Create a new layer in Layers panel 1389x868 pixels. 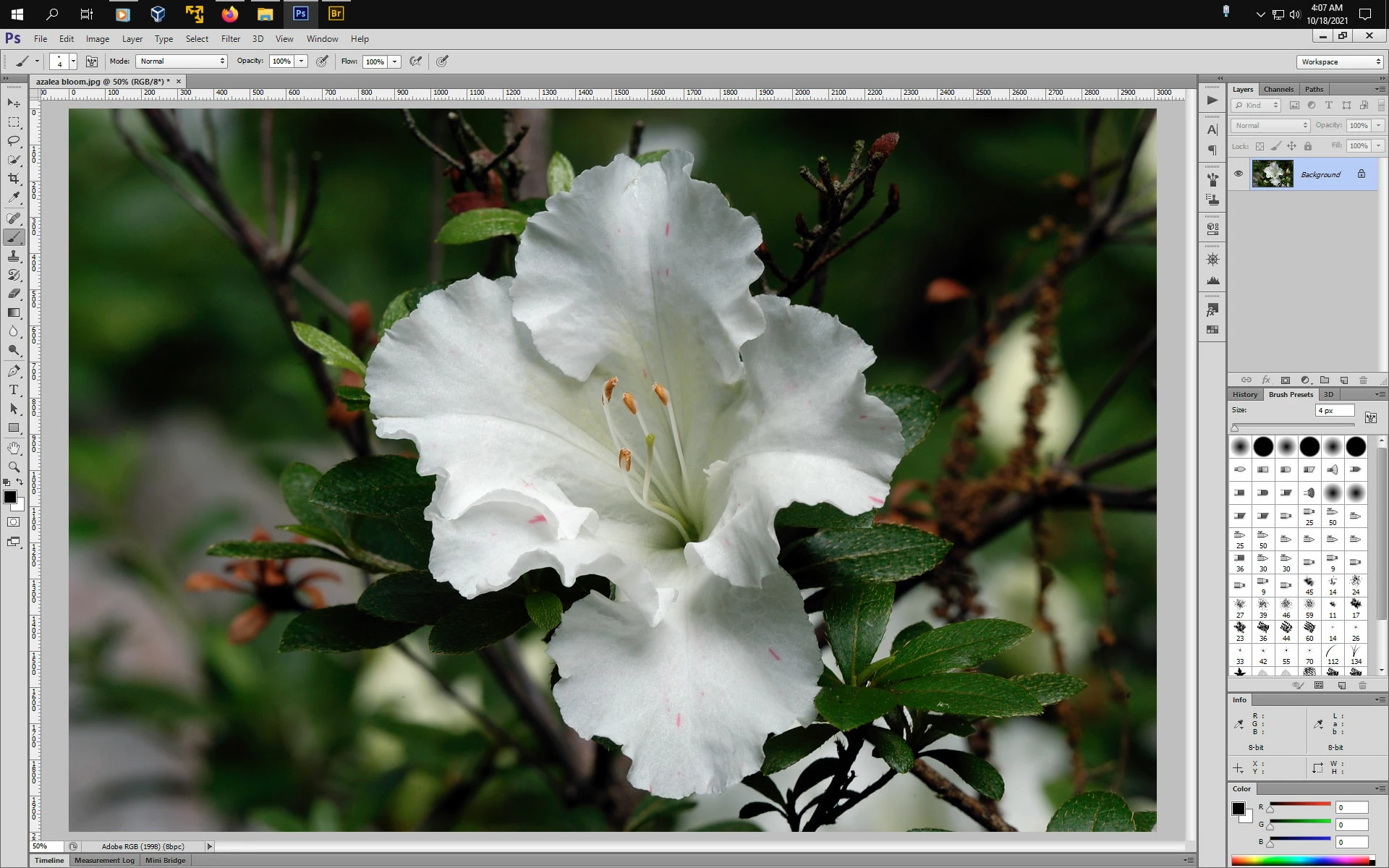pyautogui.click(x=1344, y=380)
